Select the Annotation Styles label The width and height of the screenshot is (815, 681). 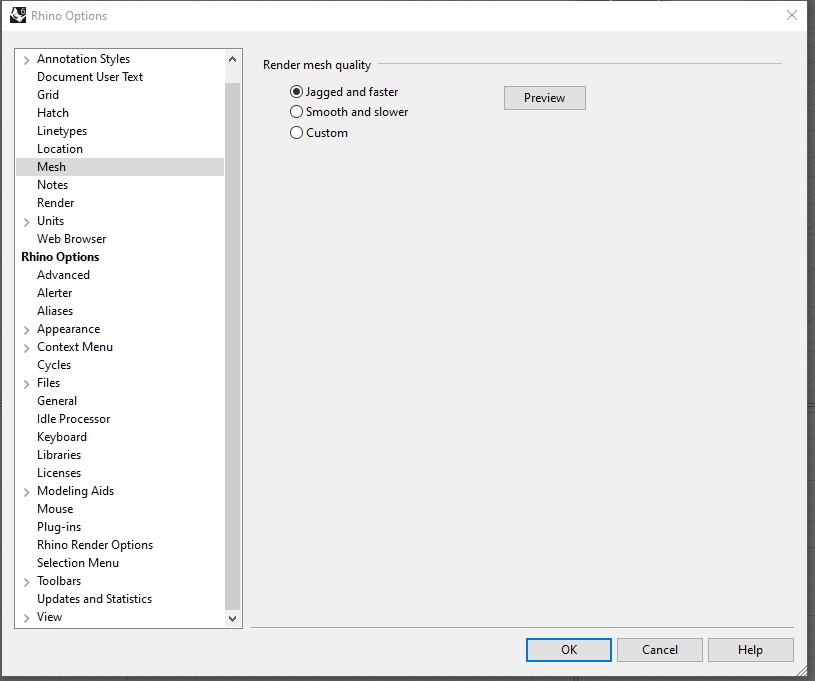tap(84, 59)
